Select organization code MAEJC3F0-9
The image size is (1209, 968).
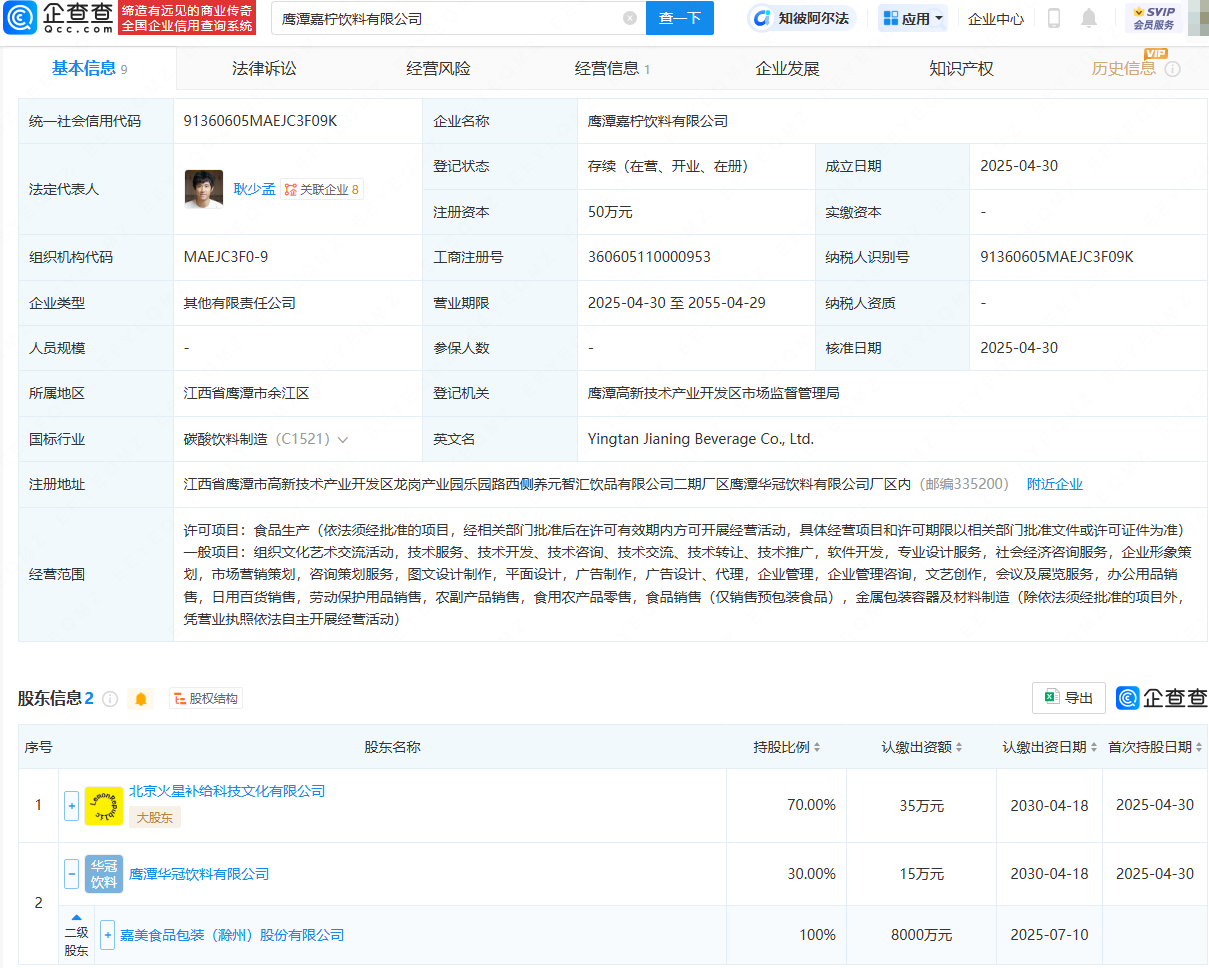226,257
